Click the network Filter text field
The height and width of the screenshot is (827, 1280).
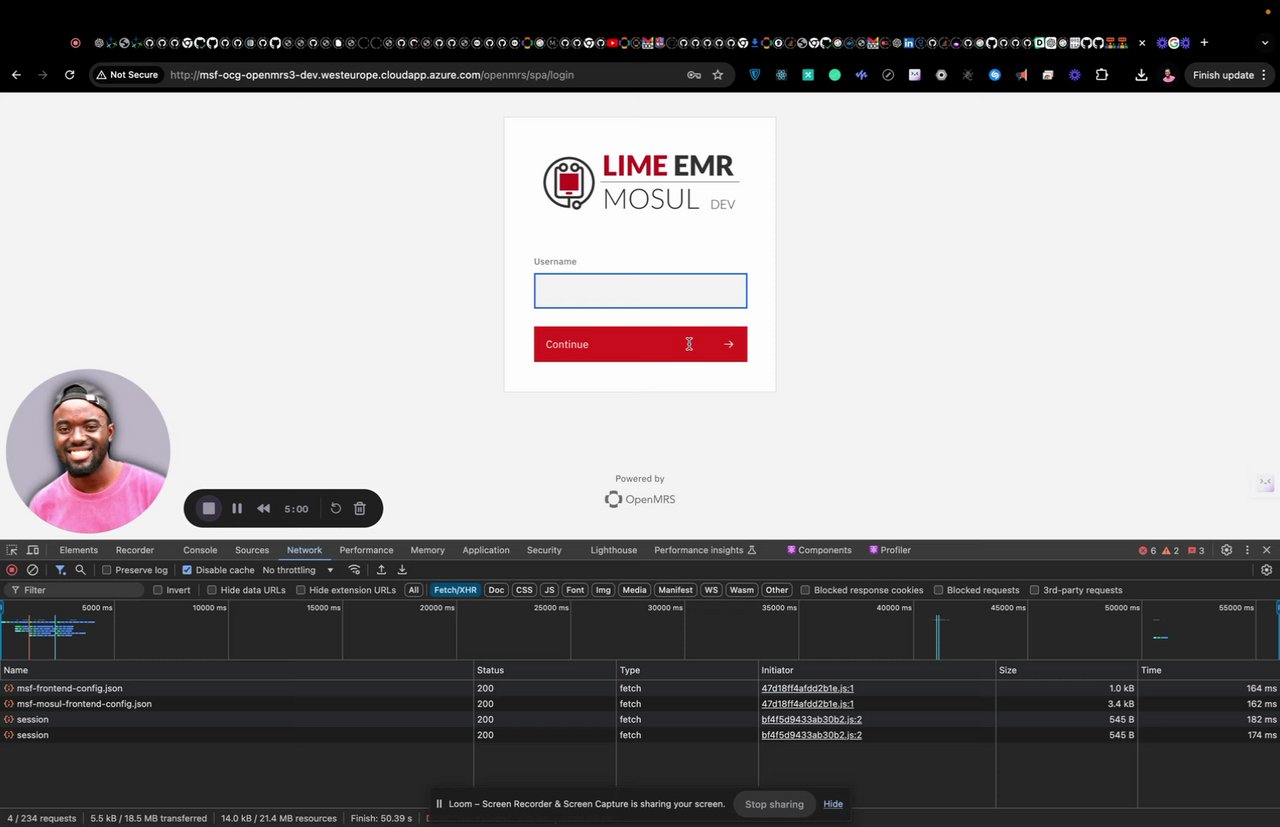point(75,590)
